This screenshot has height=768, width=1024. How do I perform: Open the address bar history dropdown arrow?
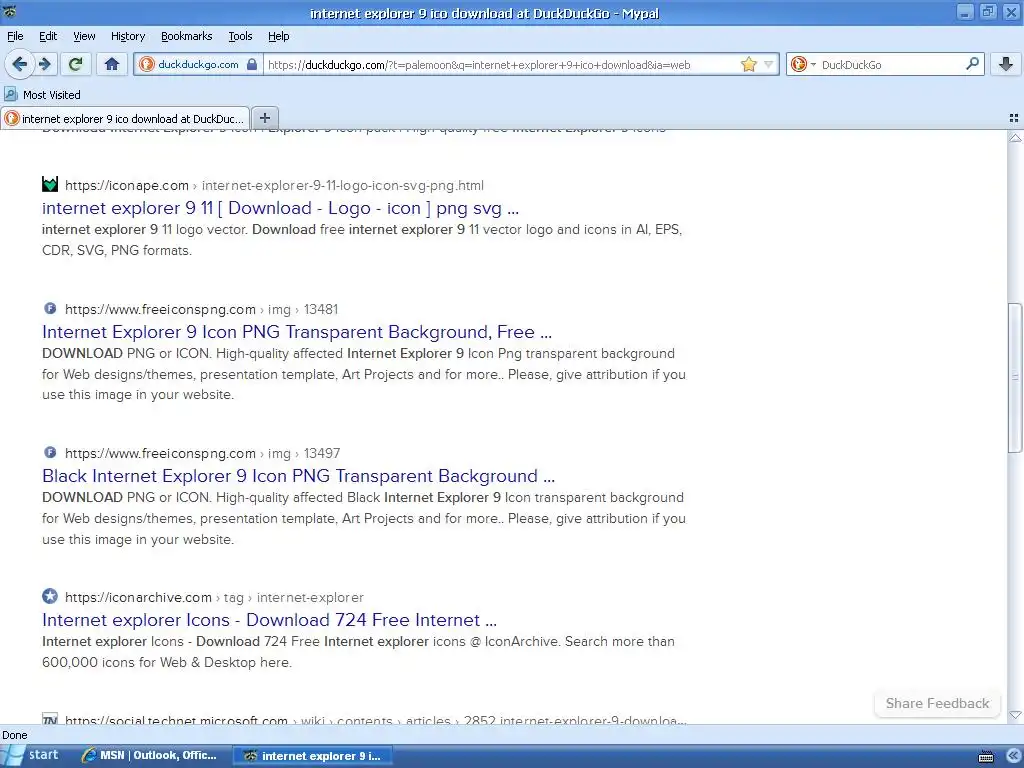point(769,64)
